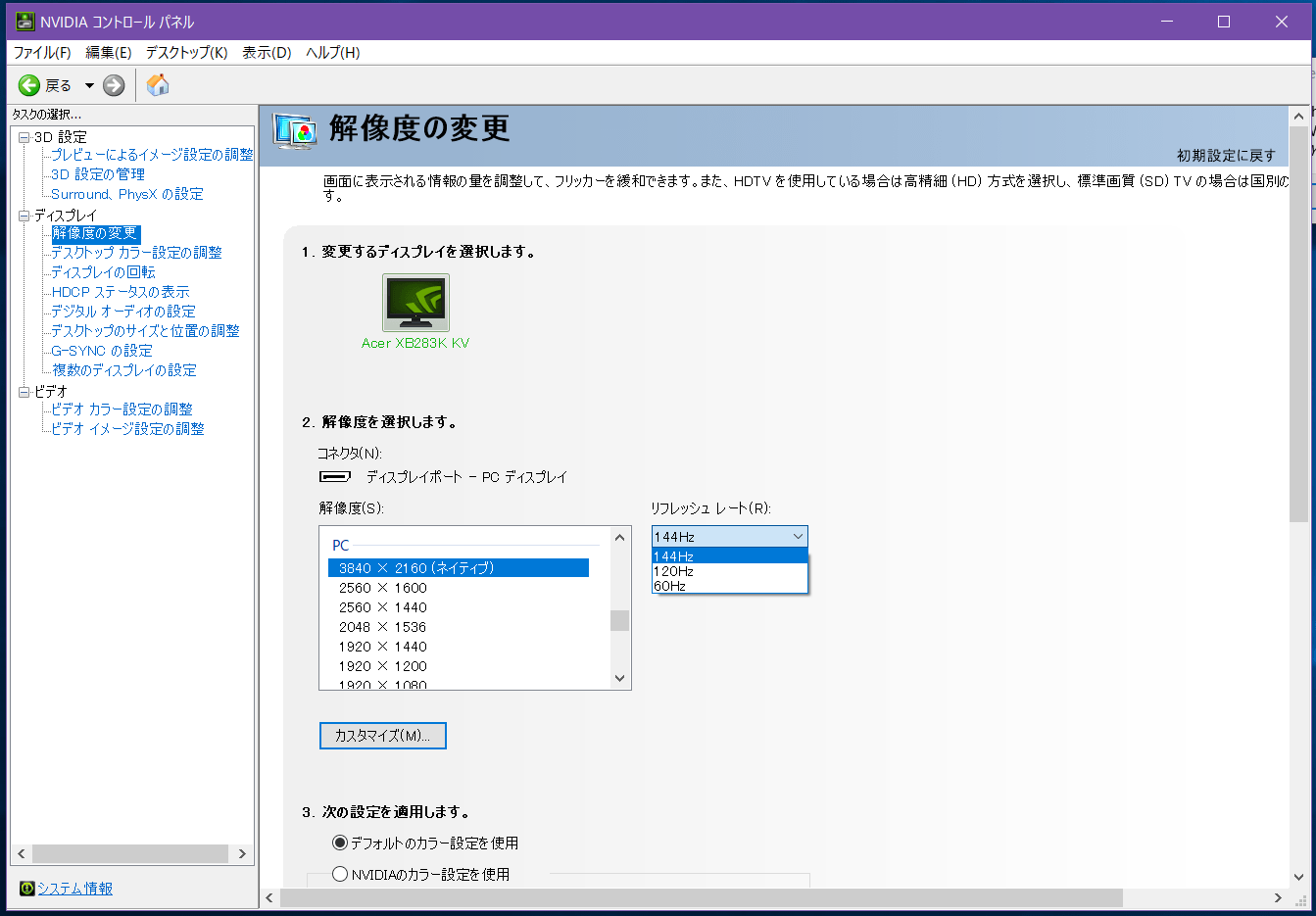
Task: Click the NVIDIA システム情報 icon
Action: [27, 889]
